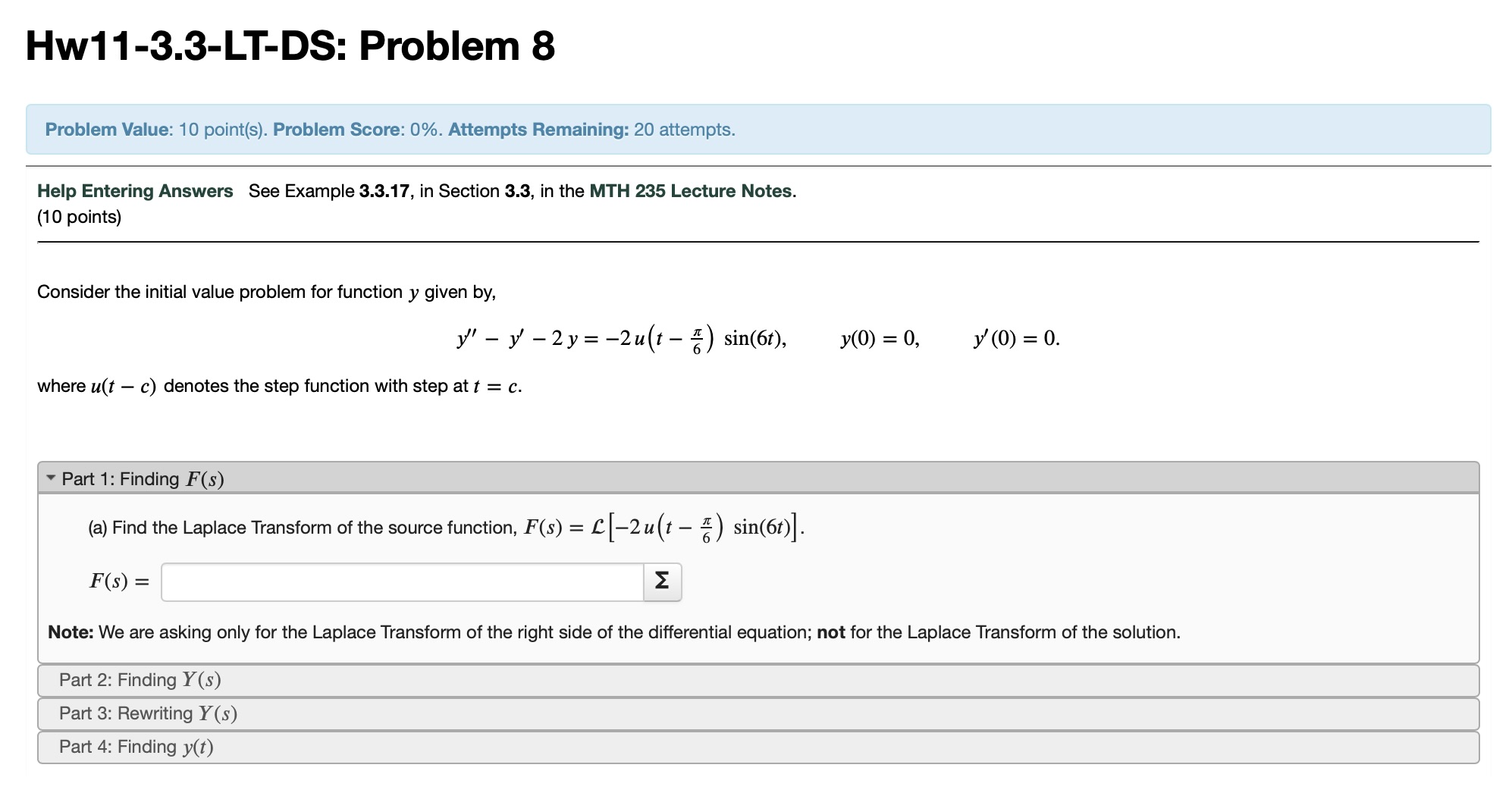Select the Part 4: Finding y(t) header bar

tap(136, 746)
